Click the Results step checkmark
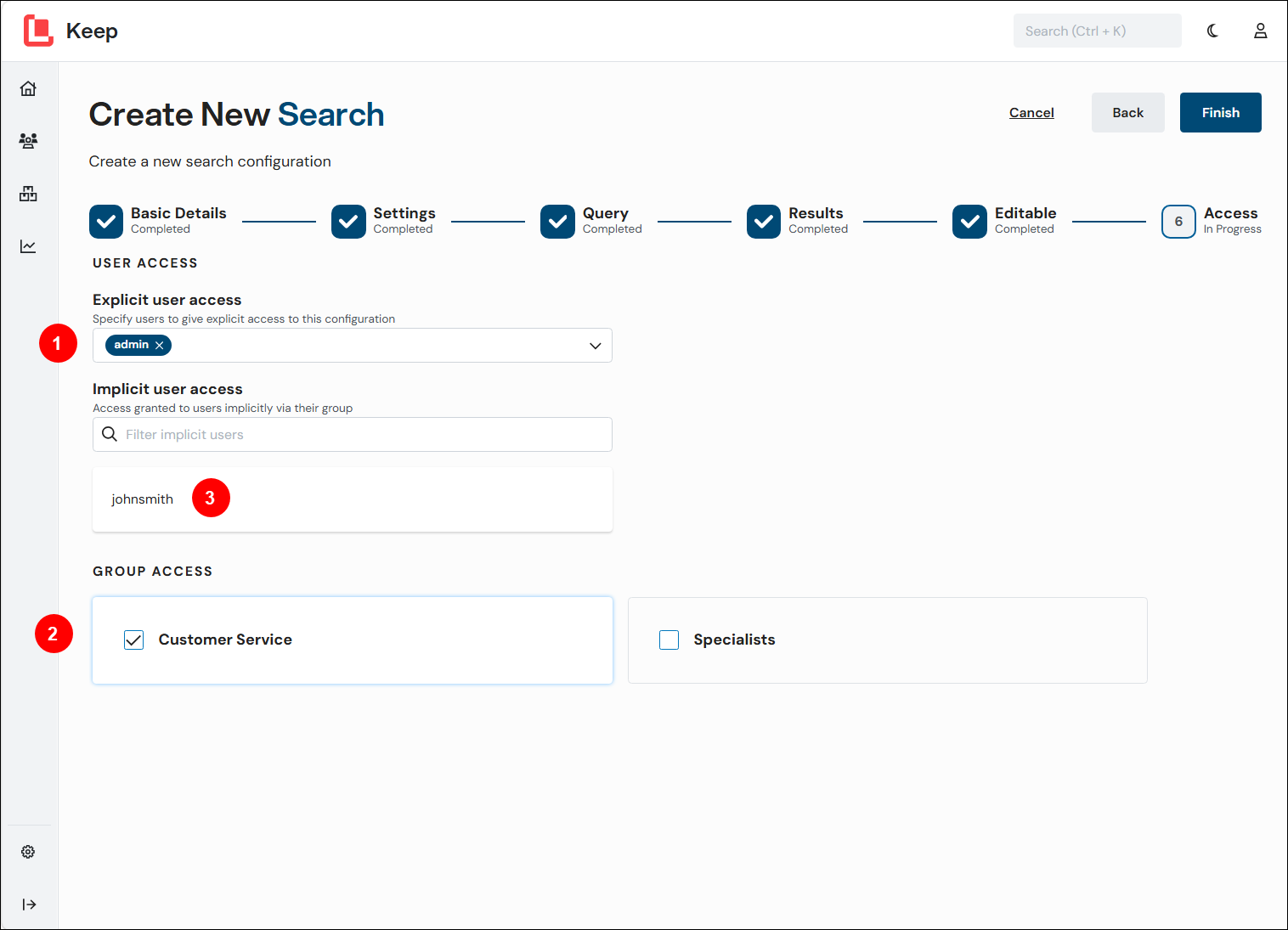1288x930 pixels. (764, 222)
